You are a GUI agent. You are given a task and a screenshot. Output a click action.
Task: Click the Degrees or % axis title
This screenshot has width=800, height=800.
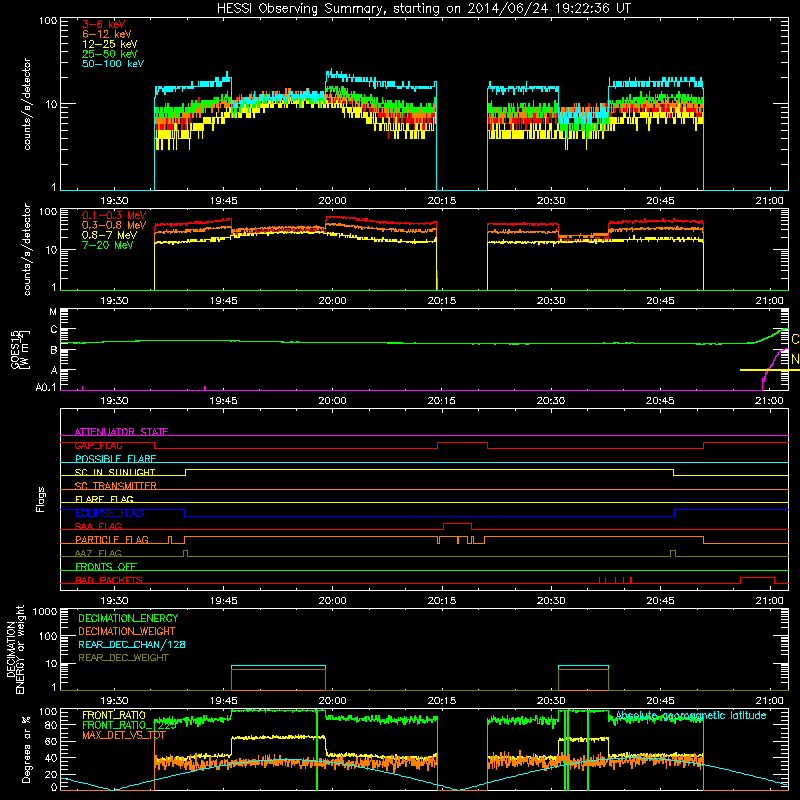tap(26, 749)
